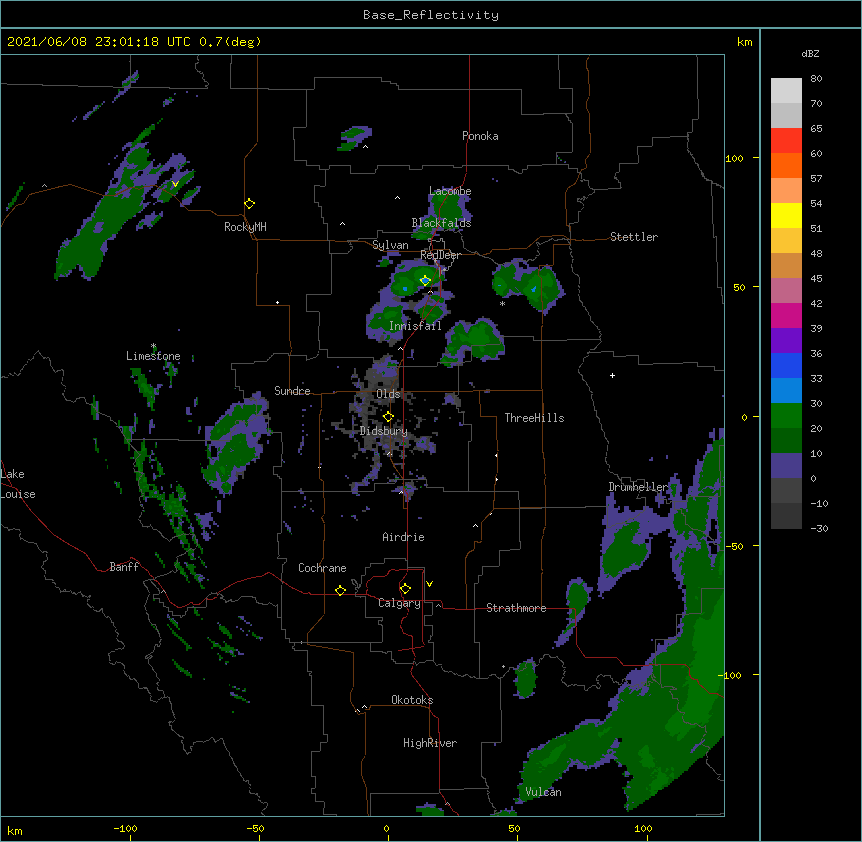Pick the orange 57-60 dBZ legend swatch
The width and height of the screenshot is (862, 842).
[x=786, y=165]
